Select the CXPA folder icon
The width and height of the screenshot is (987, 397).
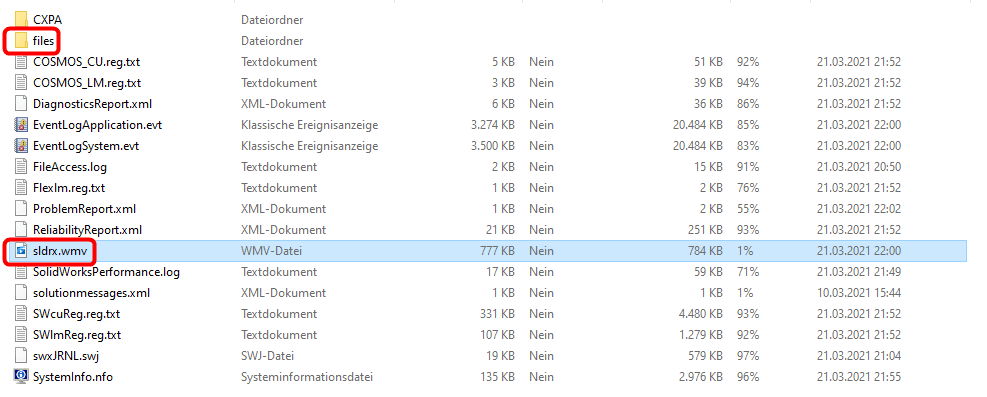[x=21, y=20]
